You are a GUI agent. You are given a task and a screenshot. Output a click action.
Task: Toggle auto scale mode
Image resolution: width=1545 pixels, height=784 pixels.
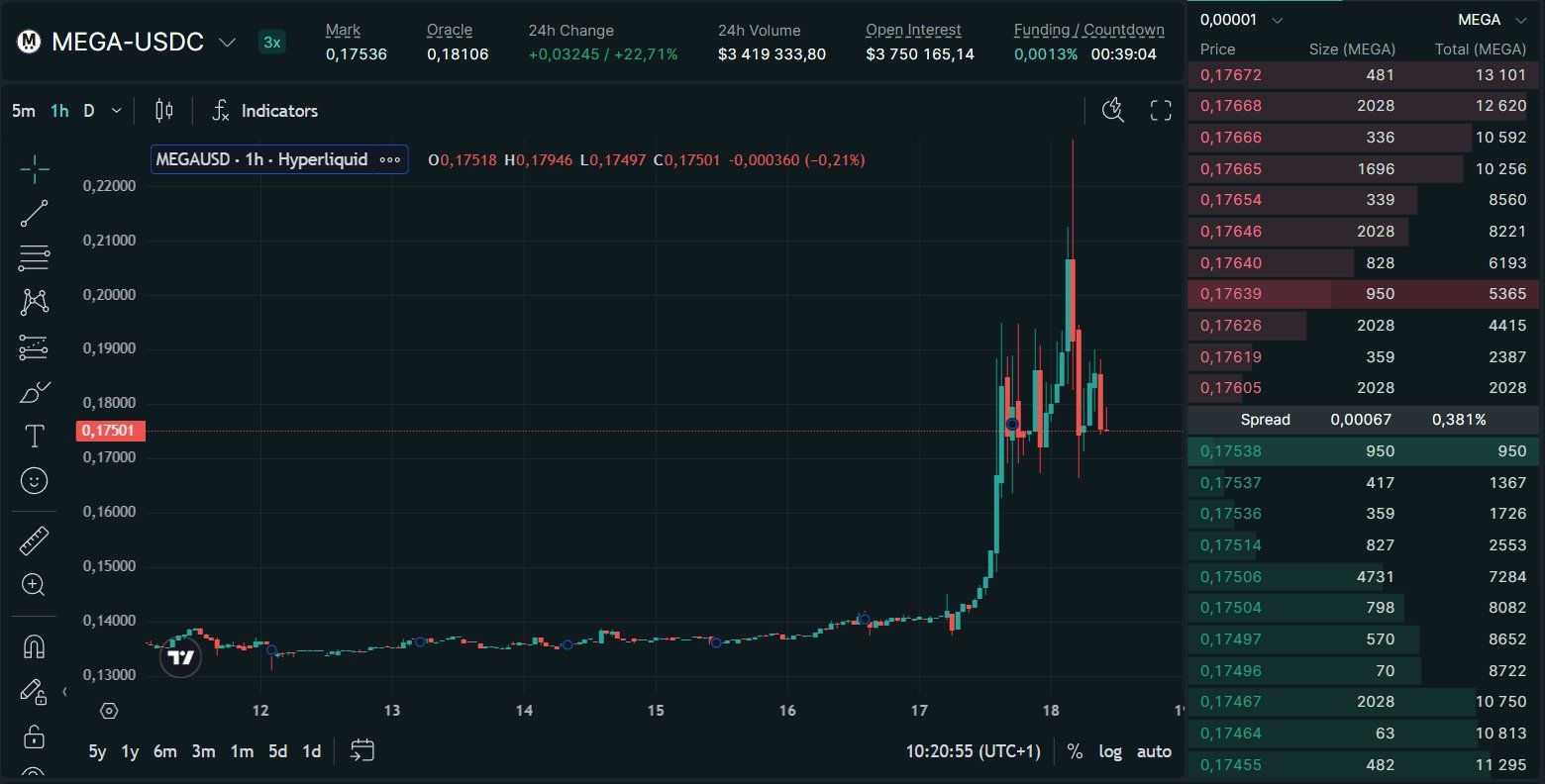[x=1154, y=751]
